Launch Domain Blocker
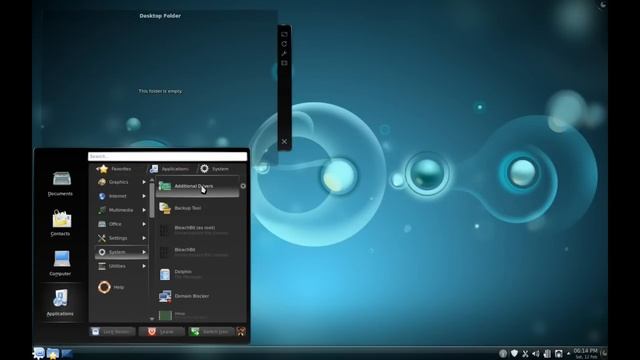The width and height of the screenshot is (640, 360). (198, 296)
